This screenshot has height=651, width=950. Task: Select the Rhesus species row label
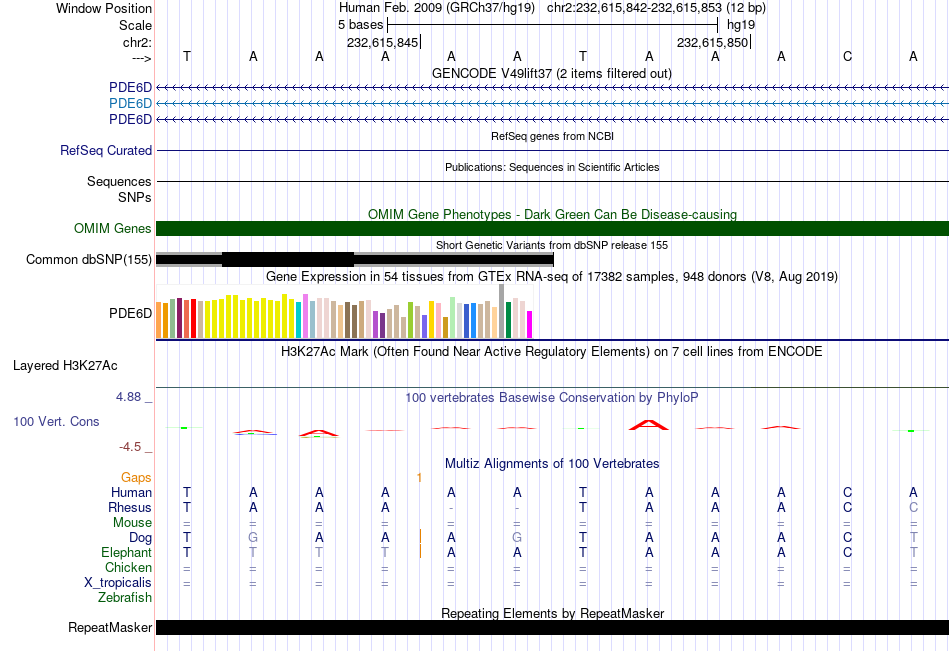130,507
